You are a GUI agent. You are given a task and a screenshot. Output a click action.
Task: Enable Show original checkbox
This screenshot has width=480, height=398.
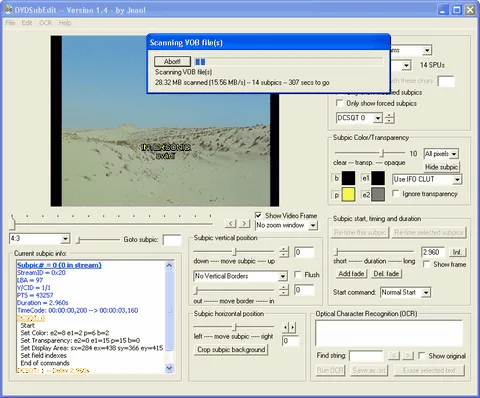pos(422,356)
